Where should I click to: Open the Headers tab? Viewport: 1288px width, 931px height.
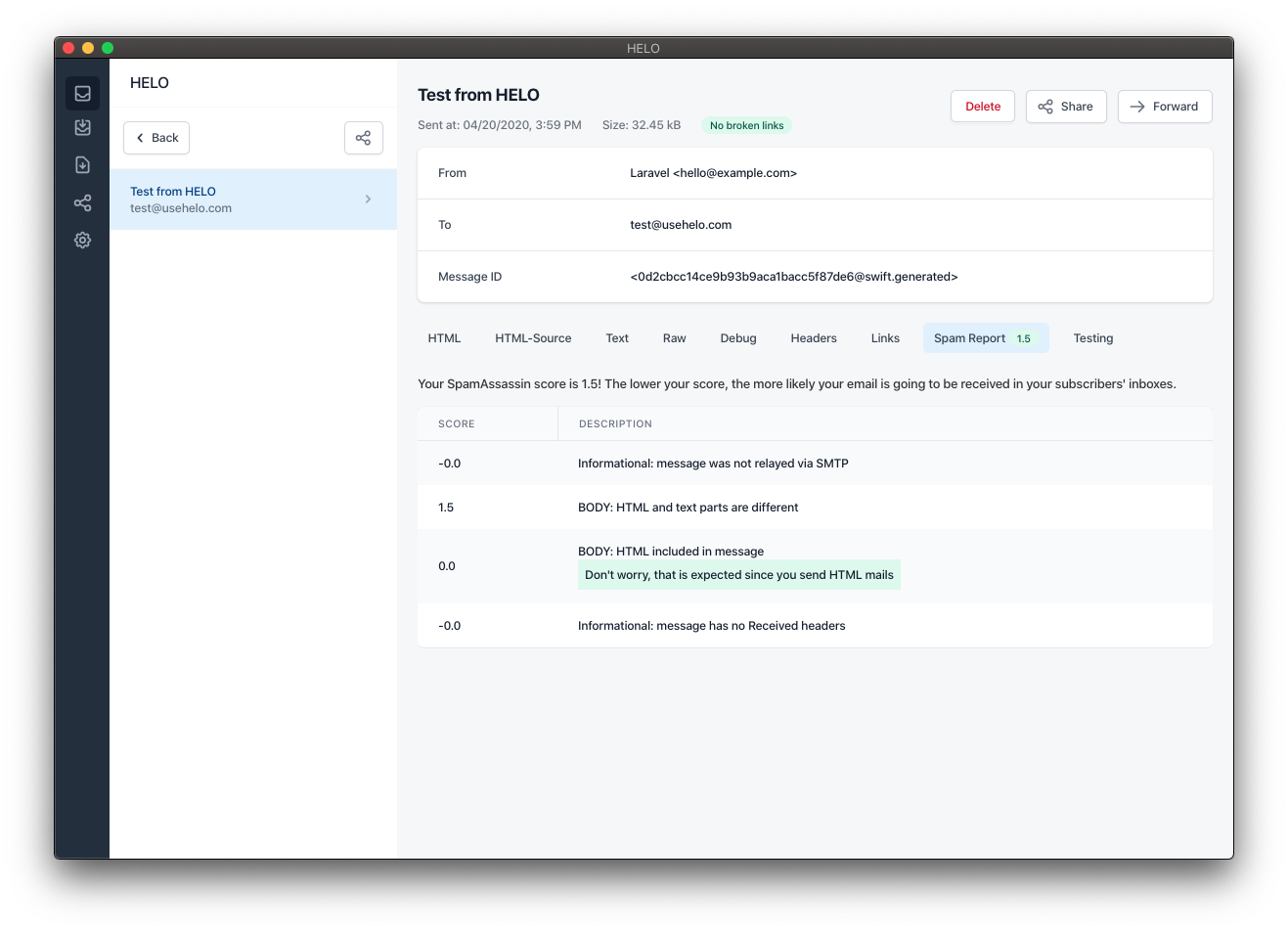814,338
